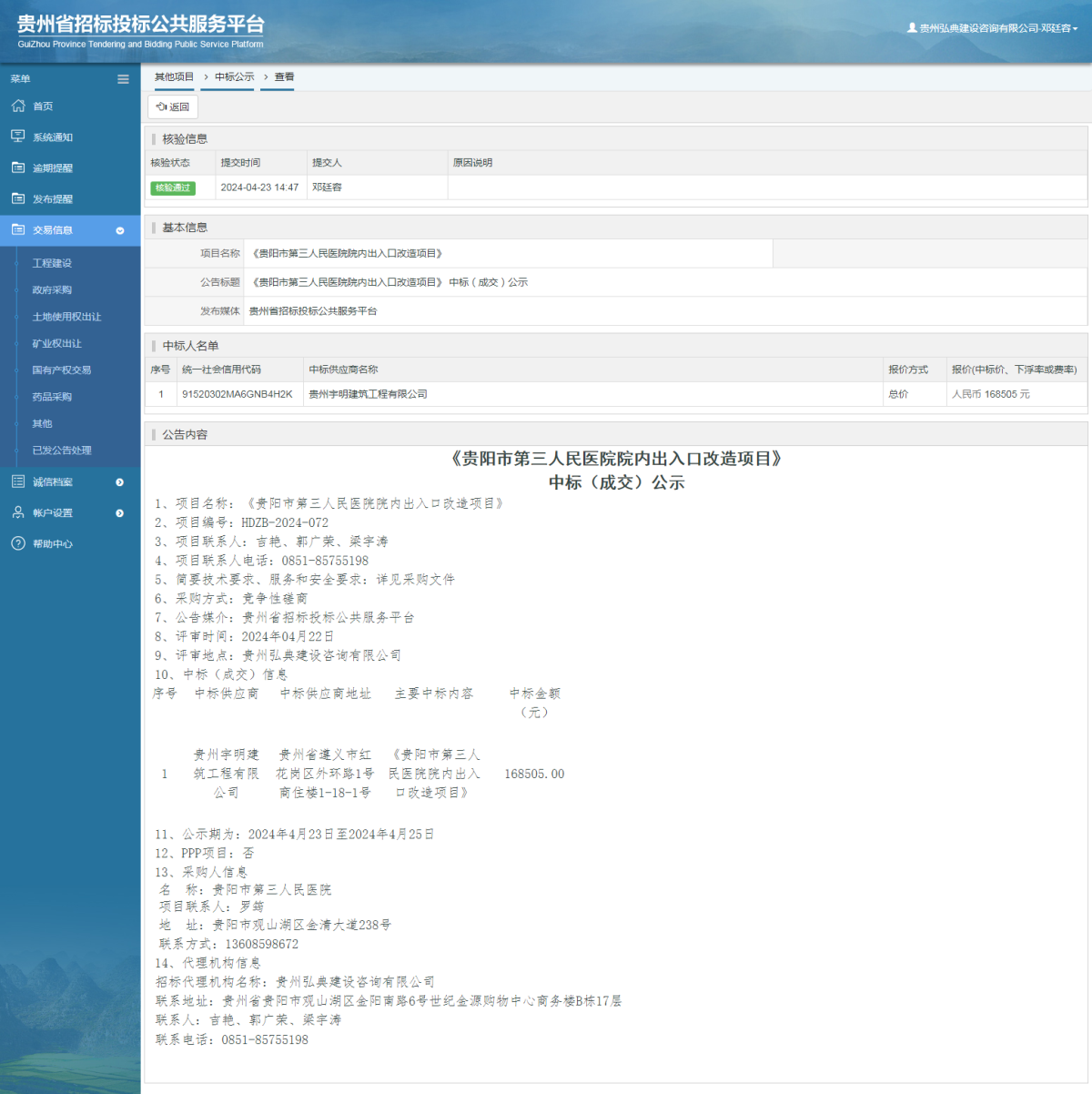Click the 其他项目 breadcrumb

click(174, 77)
